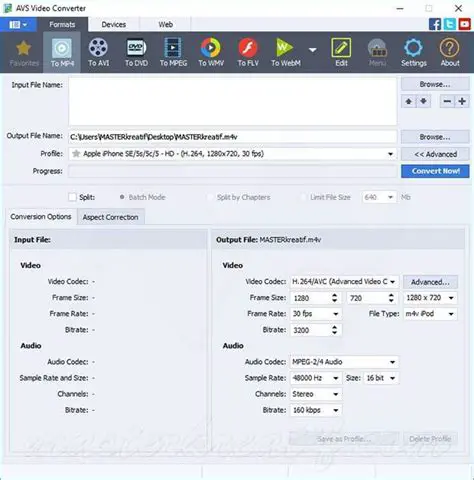The height and width of the screenshot is (480, 474).
Task: Browse for the output file location
Action: (435, 137)
